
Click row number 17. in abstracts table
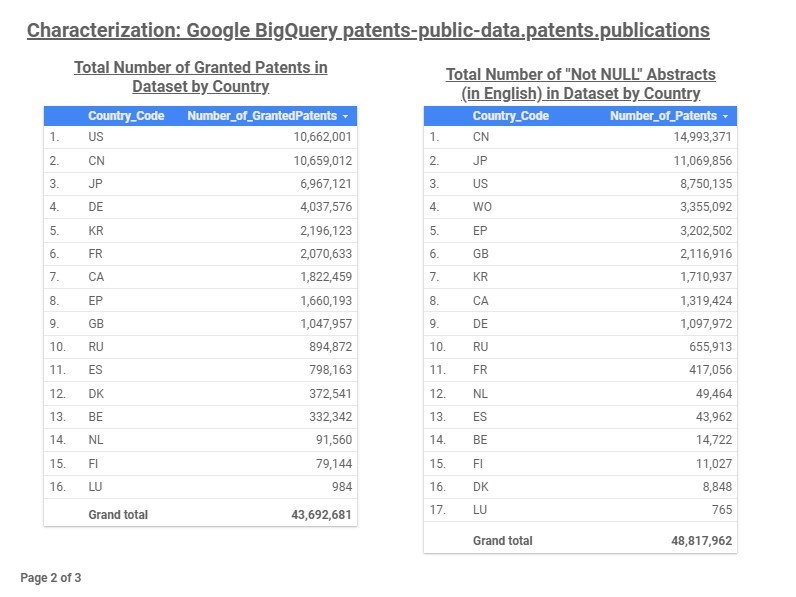tap(437, 510)
